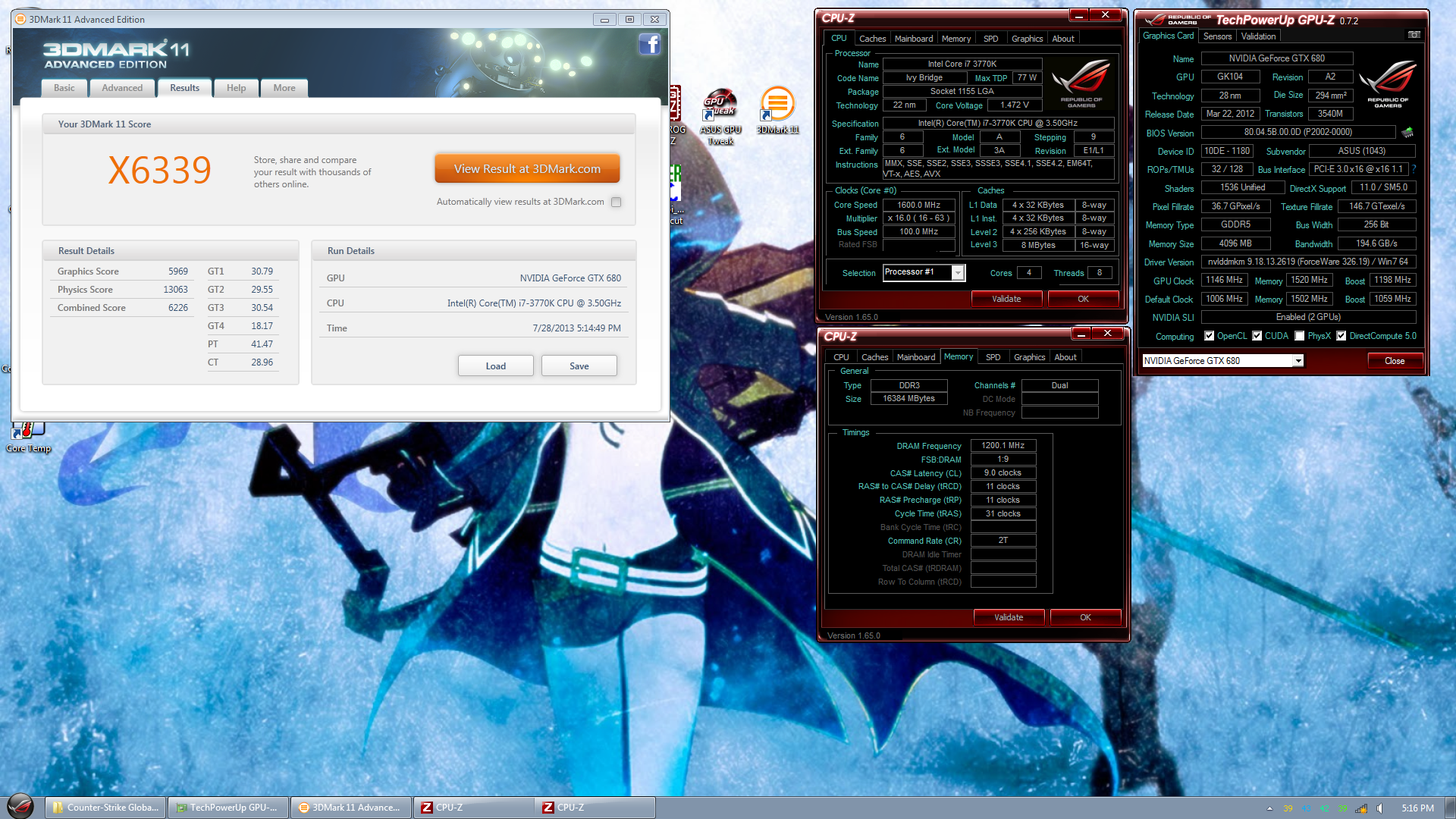The height and width of the screenshot is (819, 1456).
Task: Click OK in the upper CPU-Z window
Action: pos(1083,299)
